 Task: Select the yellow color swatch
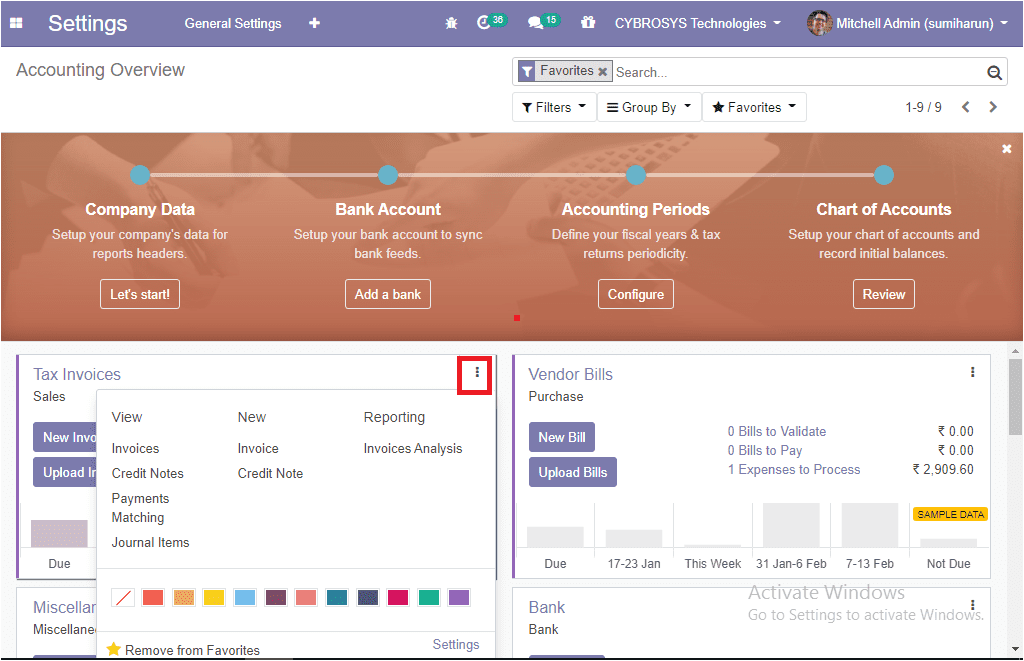[214, 597]
